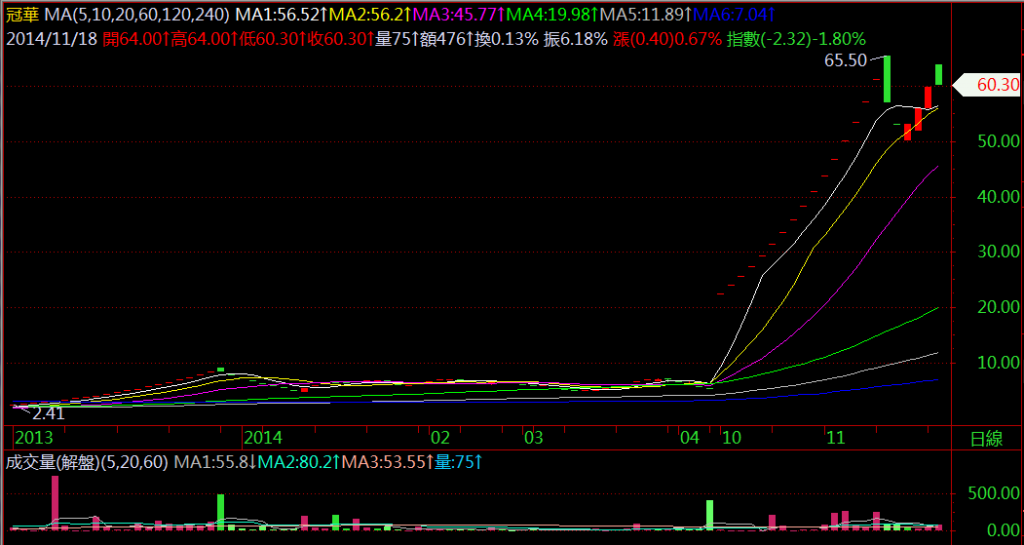Click the tallest pink volume bar in 2013
The image size is (1024, 545).
click(x=55, y=501)
